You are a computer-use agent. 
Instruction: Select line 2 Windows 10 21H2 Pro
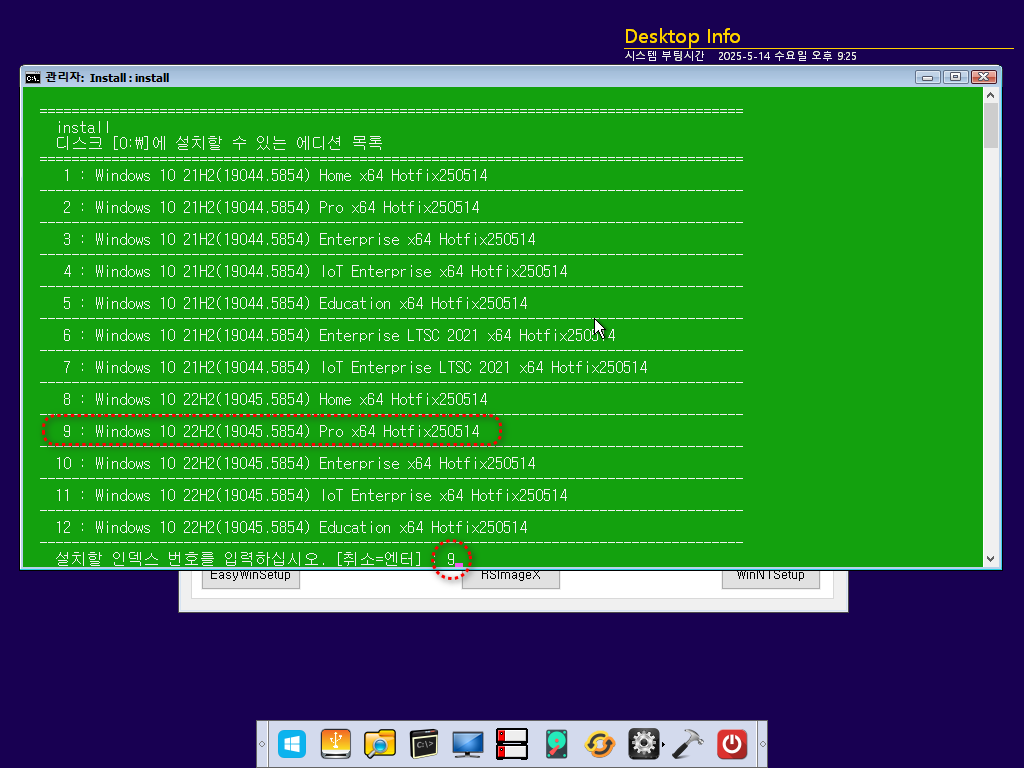pyautogui.click(x=271, y=208)
